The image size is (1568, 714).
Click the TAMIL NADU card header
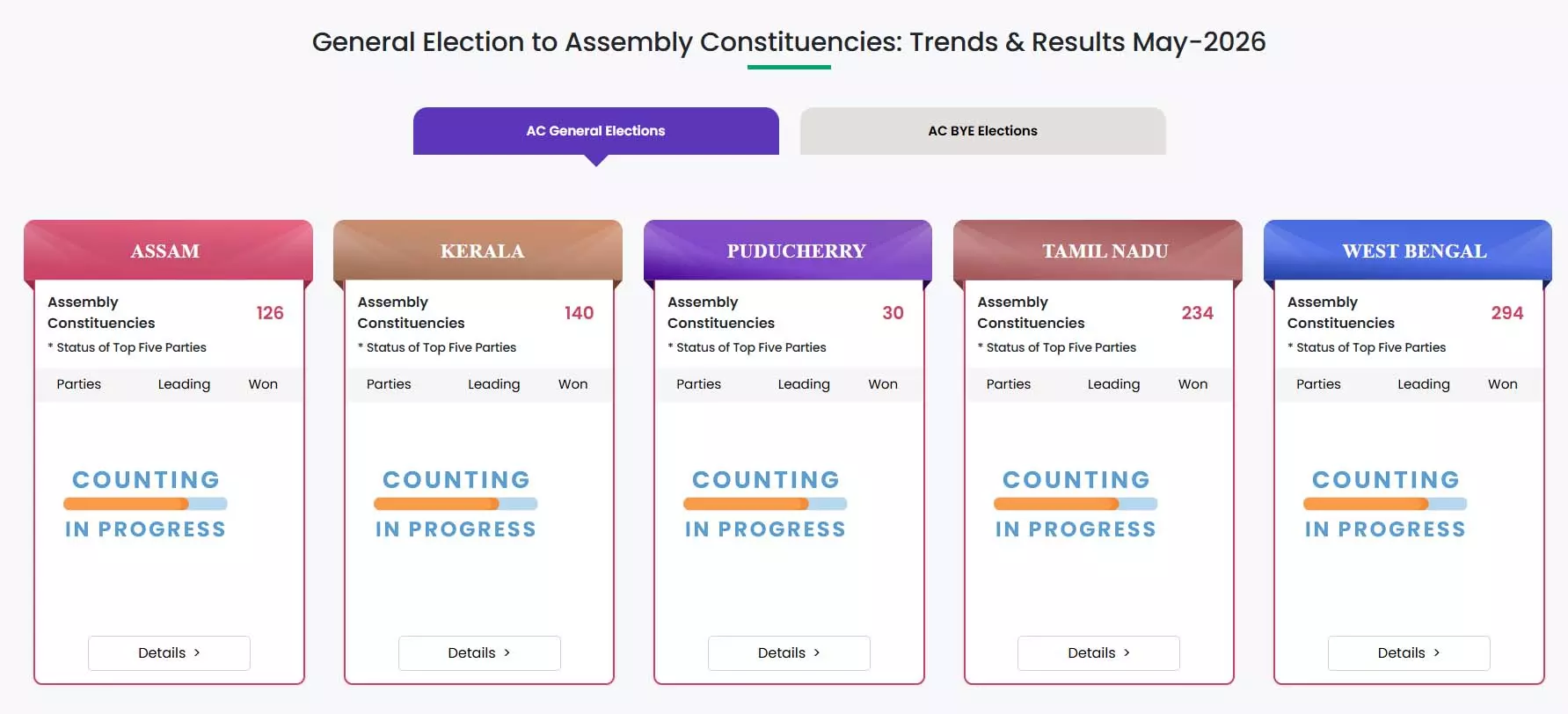pos(1098,251)
